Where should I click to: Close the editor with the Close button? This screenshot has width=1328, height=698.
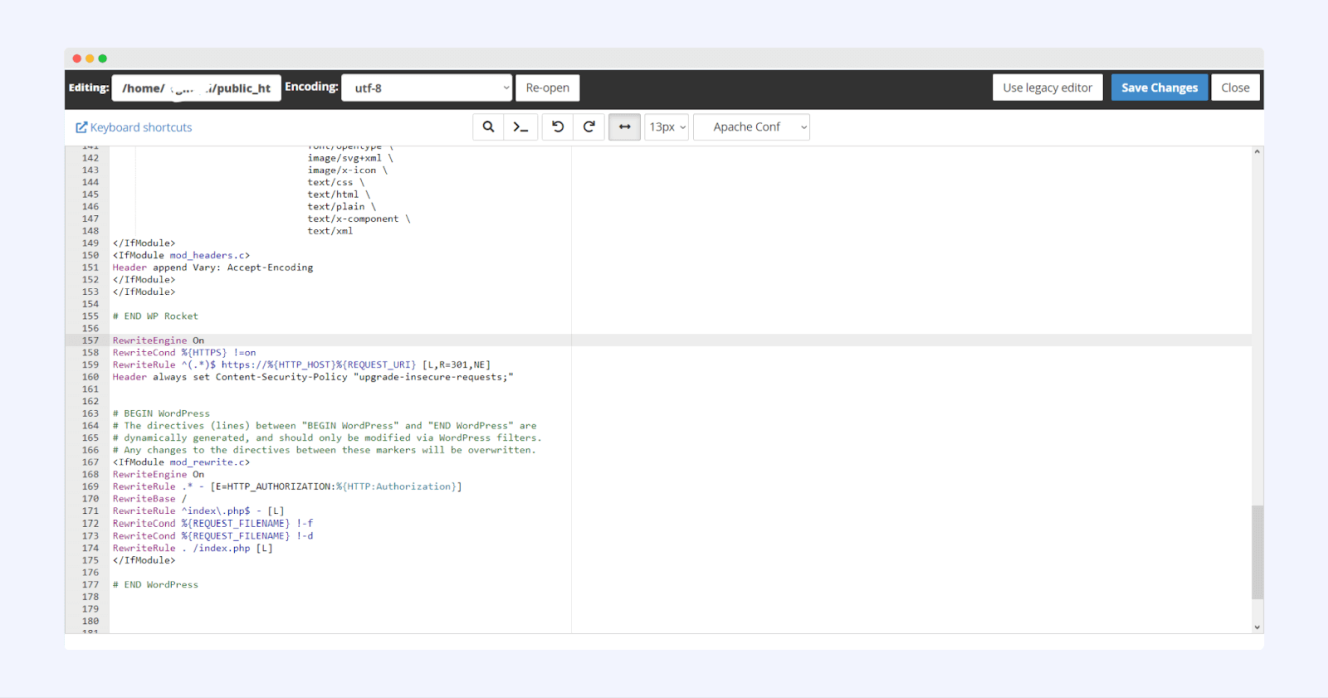tap(1235, 88)
